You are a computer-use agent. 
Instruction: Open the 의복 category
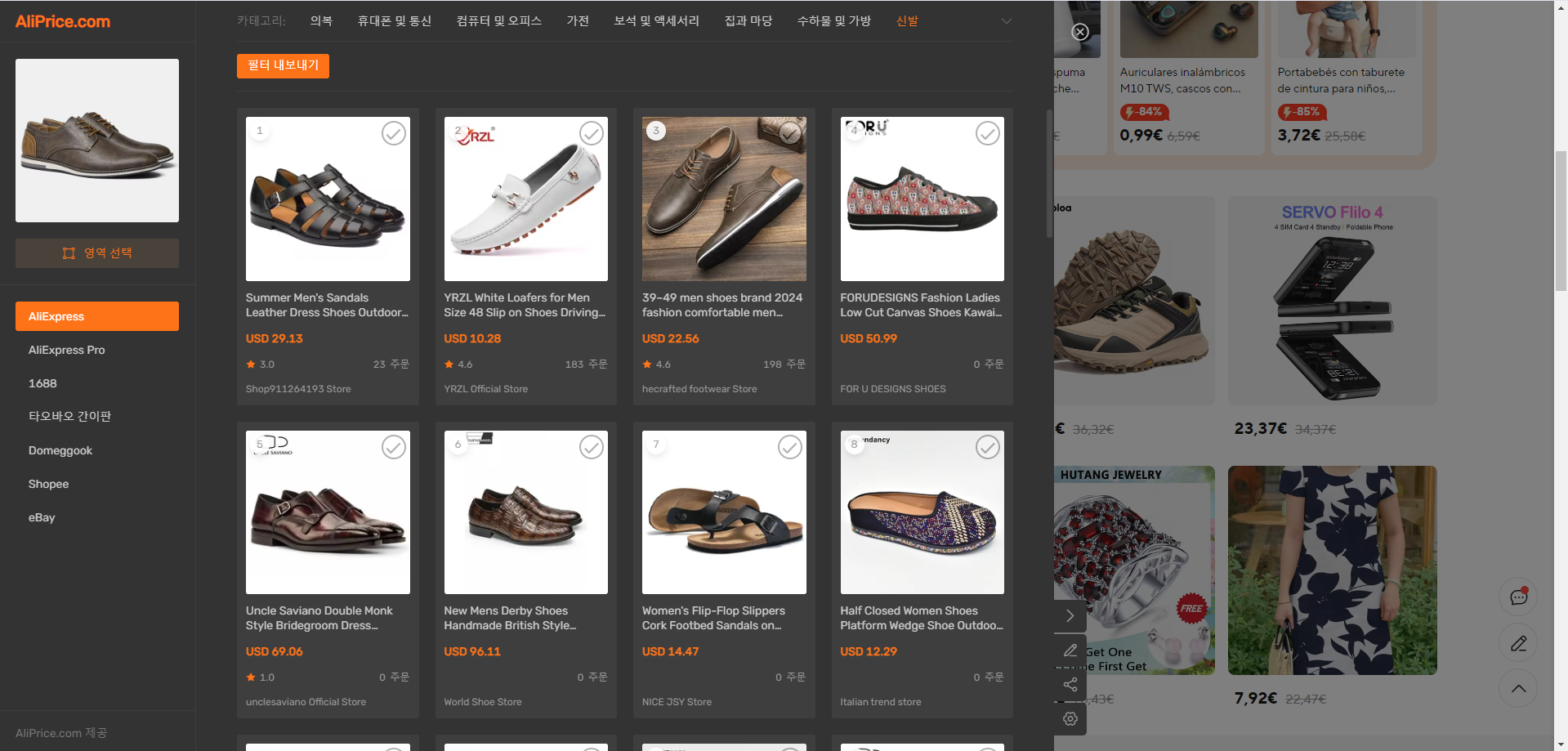point(321,20)
